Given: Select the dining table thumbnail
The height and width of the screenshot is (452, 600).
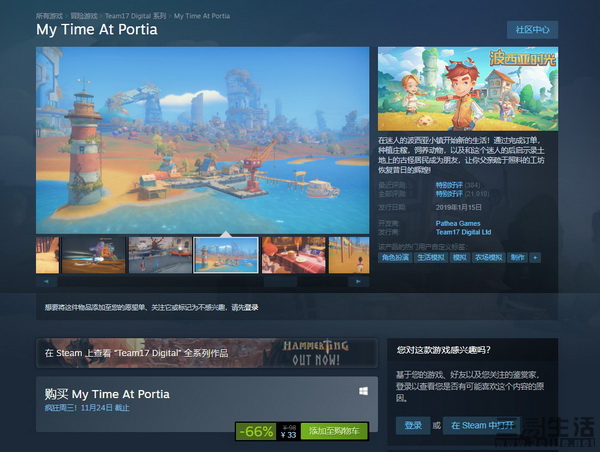Looking at the screenshot, I should (x=293, y=255).
